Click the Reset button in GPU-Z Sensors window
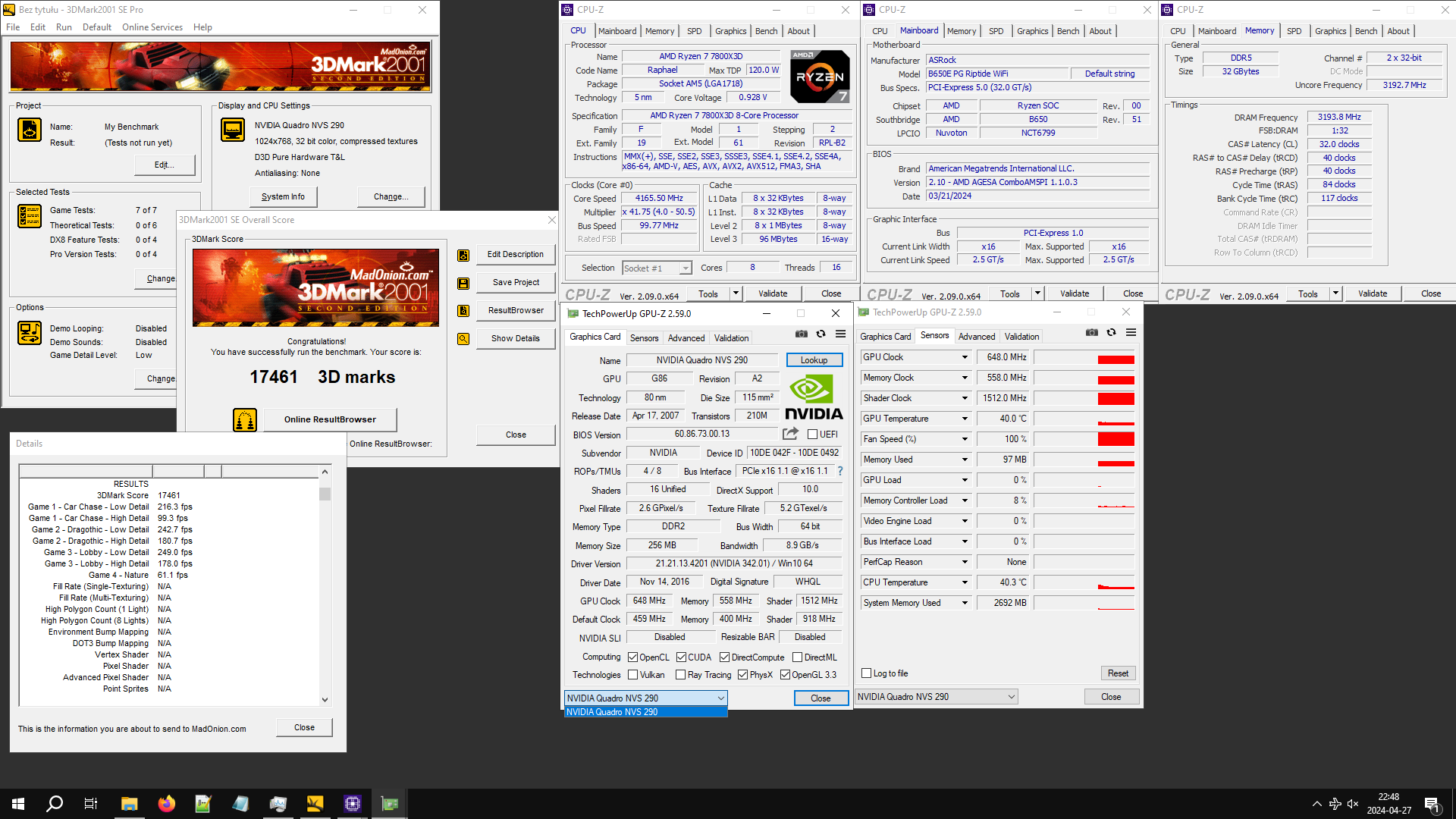1456x819 pixels. (x=1118, y=673)
